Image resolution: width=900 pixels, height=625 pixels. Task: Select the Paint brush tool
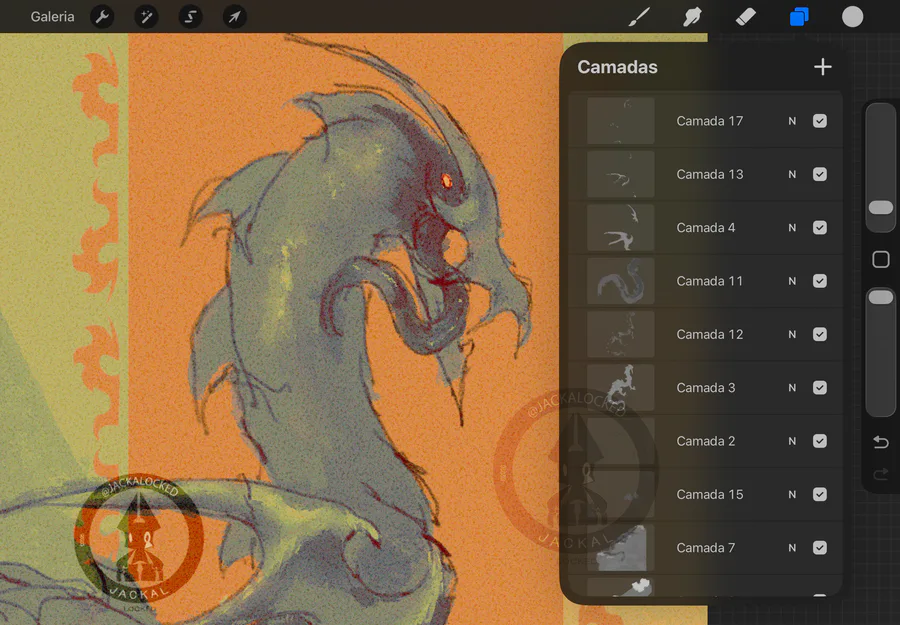pyautogui.click(x=639, y=17)
